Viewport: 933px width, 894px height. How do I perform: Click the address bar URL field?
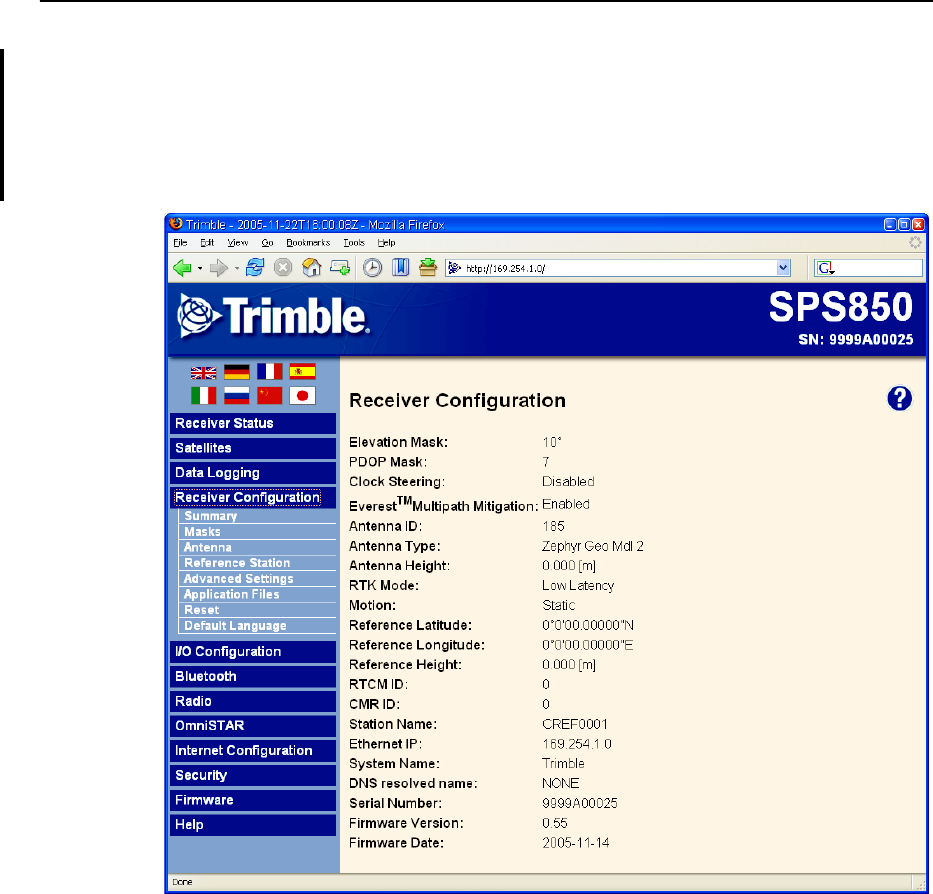click(x=619, y=268)
